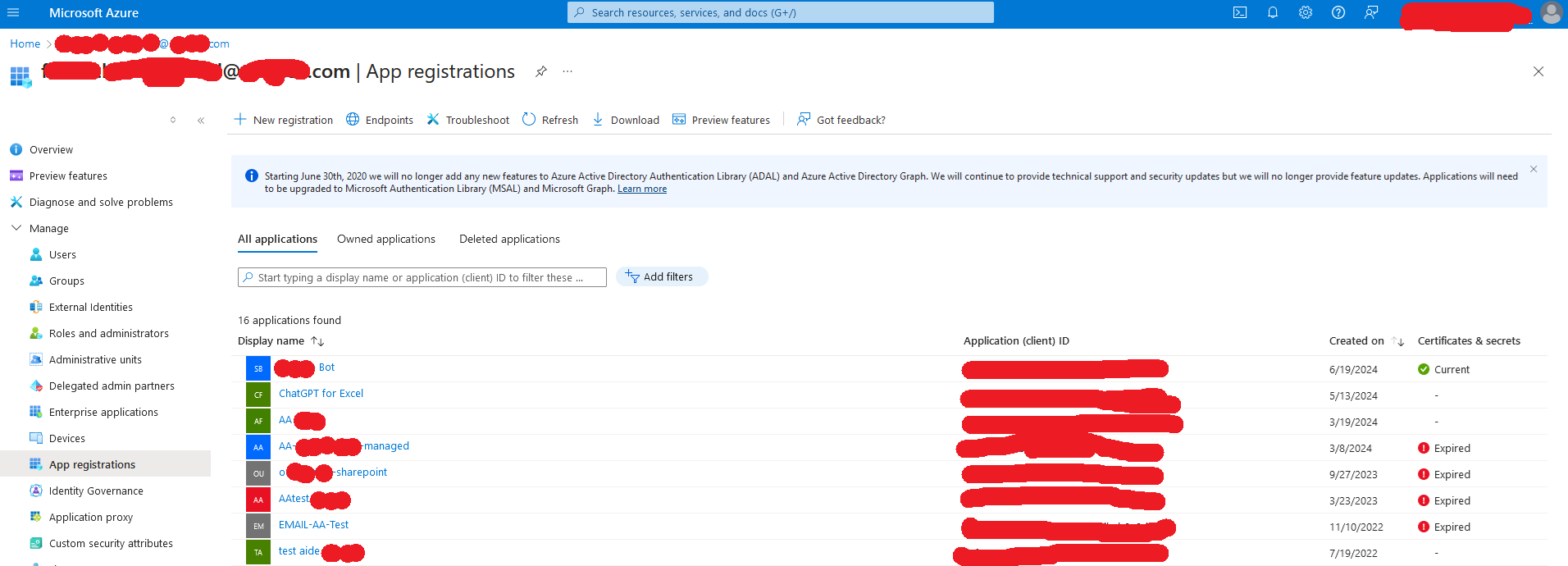This screenshot has width=1568, height=566.
Task: Open the top bar feedback icon
Action: pos(1371,12)
